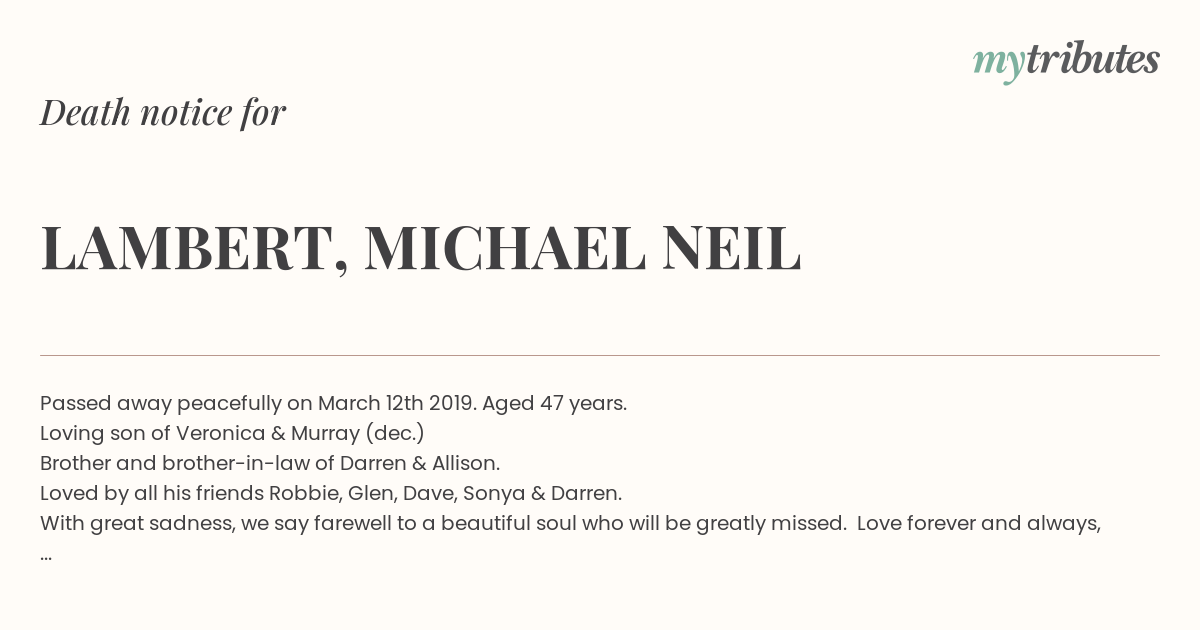Click "Loved by all his friends" text
The height and width of the screenshot is (630, 1200).
(x=152, y=494)
